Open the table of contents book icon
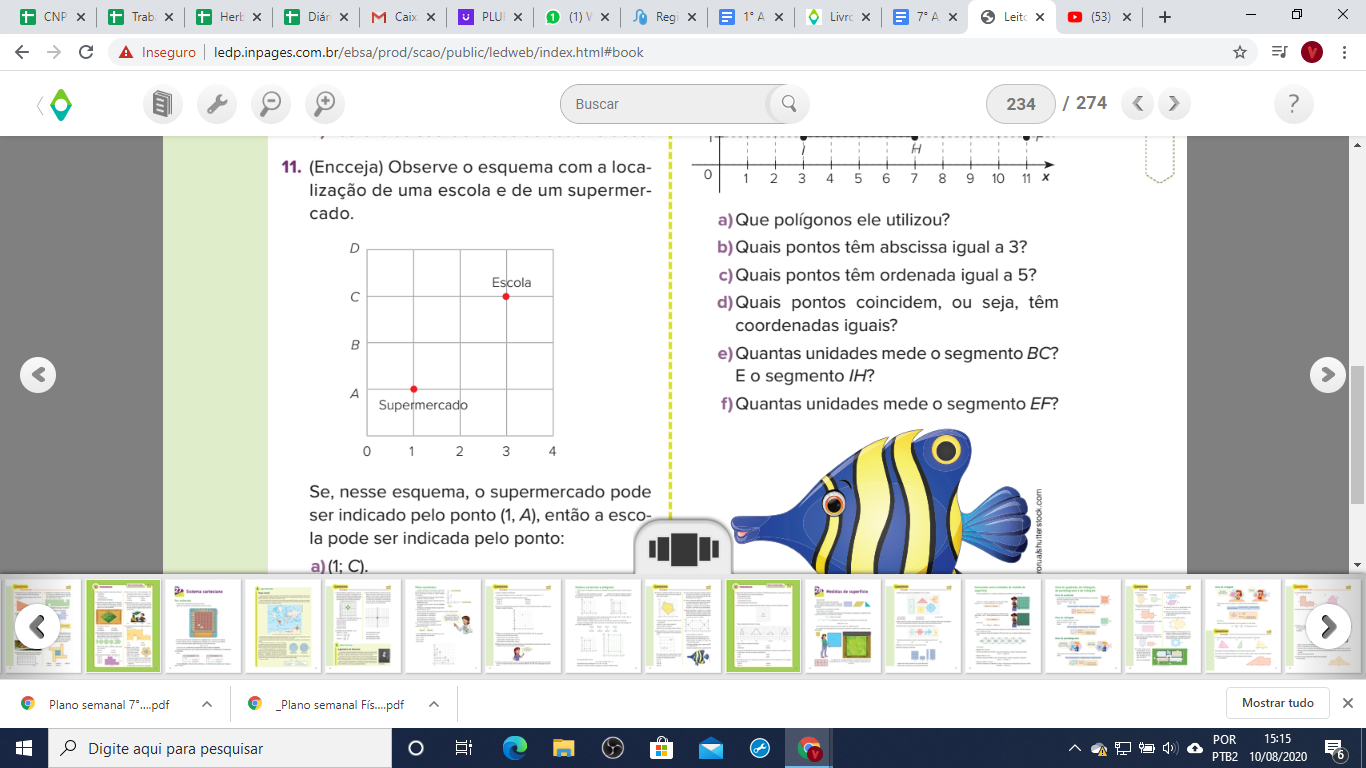The height and width of the screenshot is (768, 1366). [x=162, y=104]
